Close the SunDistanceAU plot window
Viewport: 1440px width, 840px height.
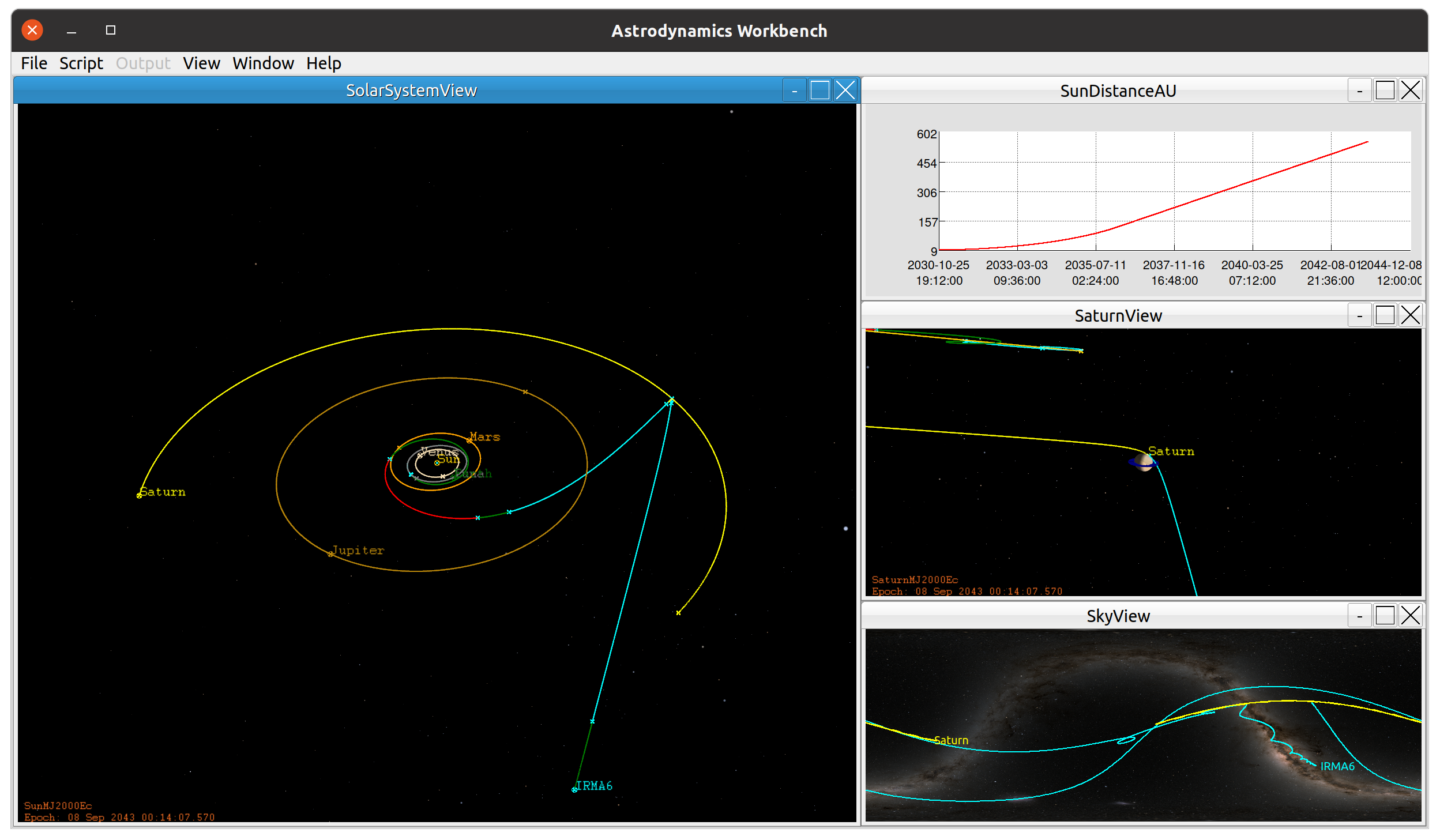coord(1410,91)
